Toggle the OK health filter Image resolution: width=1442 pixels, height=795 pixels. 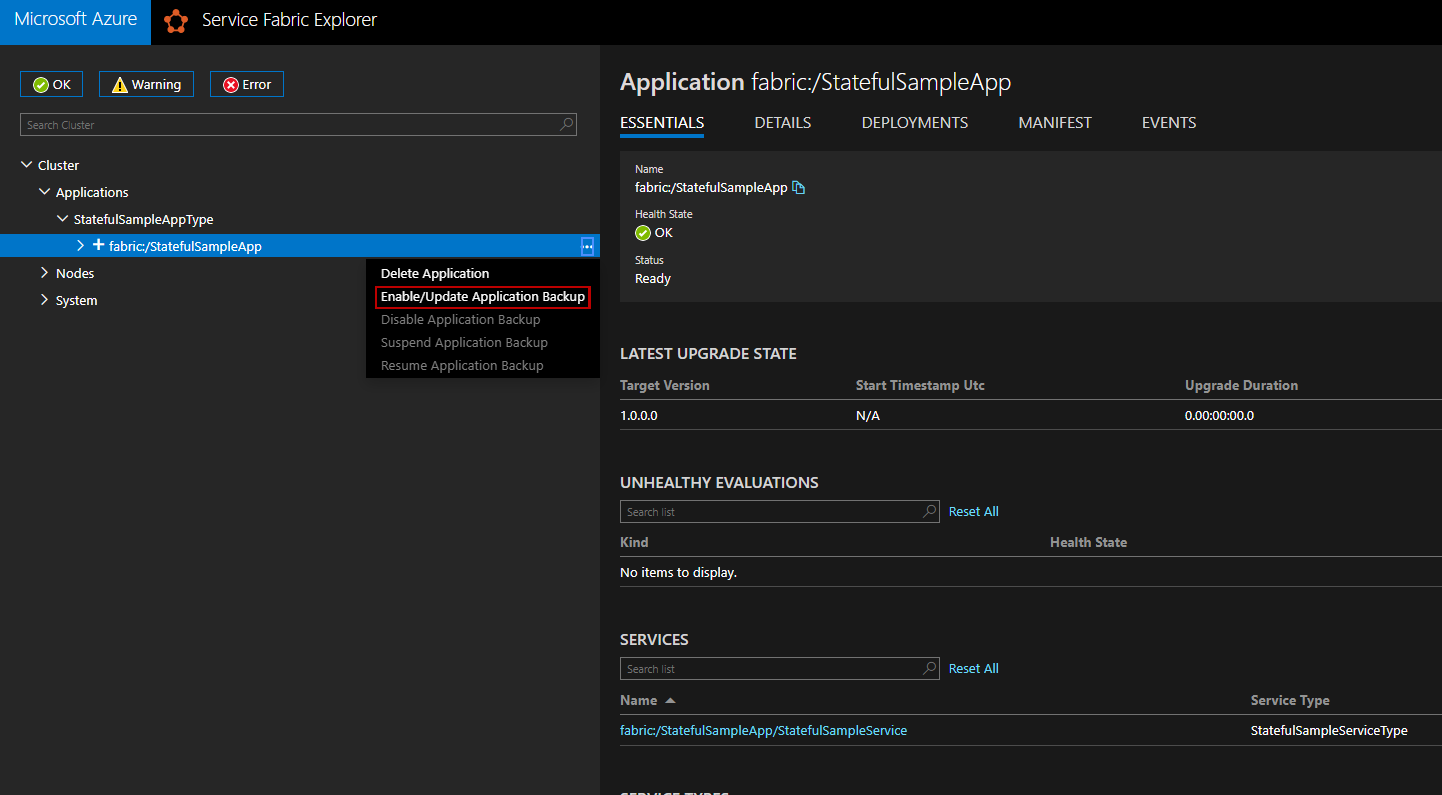click(51, 85)
